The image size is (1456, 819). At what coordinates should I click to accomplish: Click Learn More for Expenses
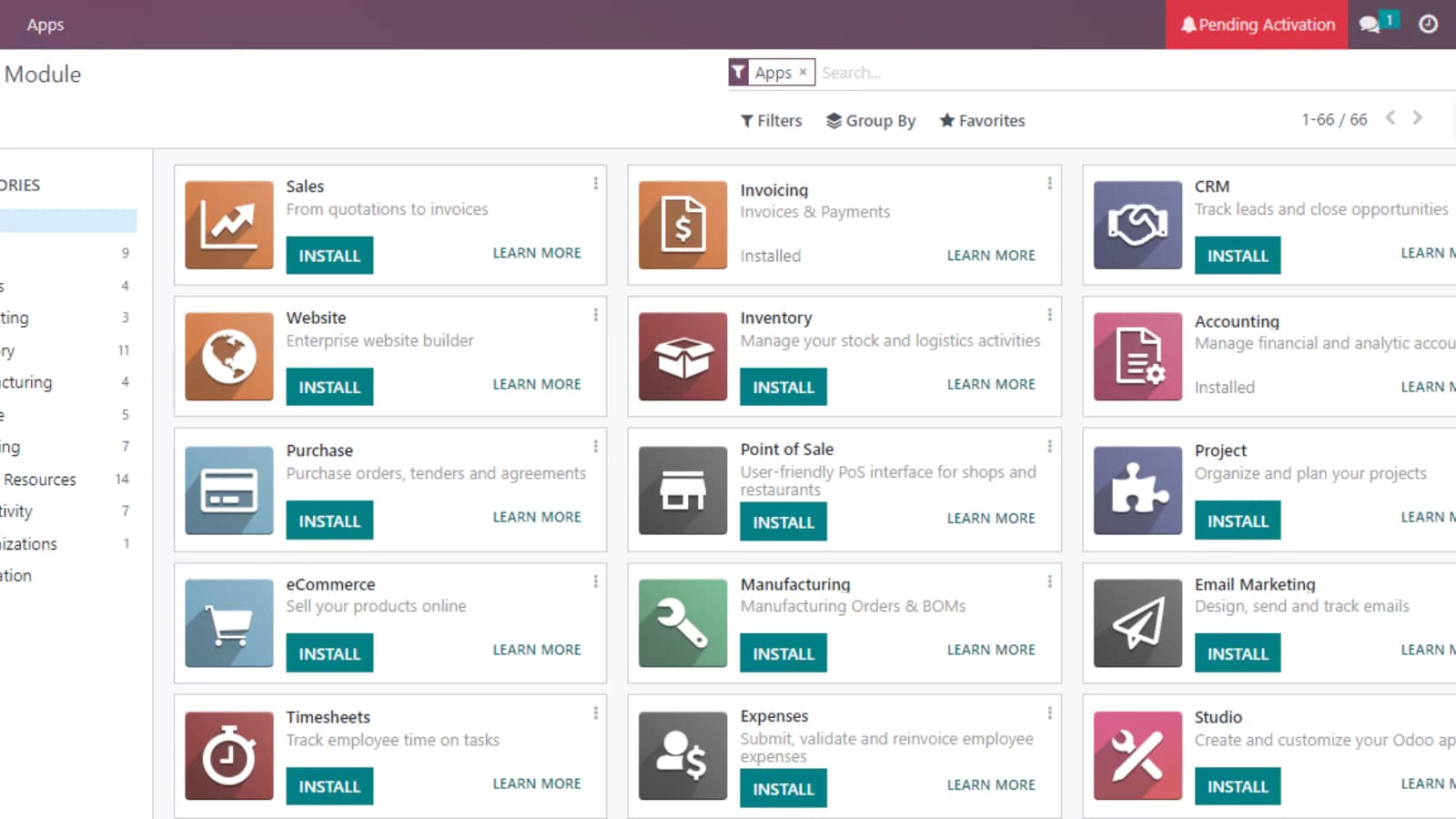pos(991,784)
